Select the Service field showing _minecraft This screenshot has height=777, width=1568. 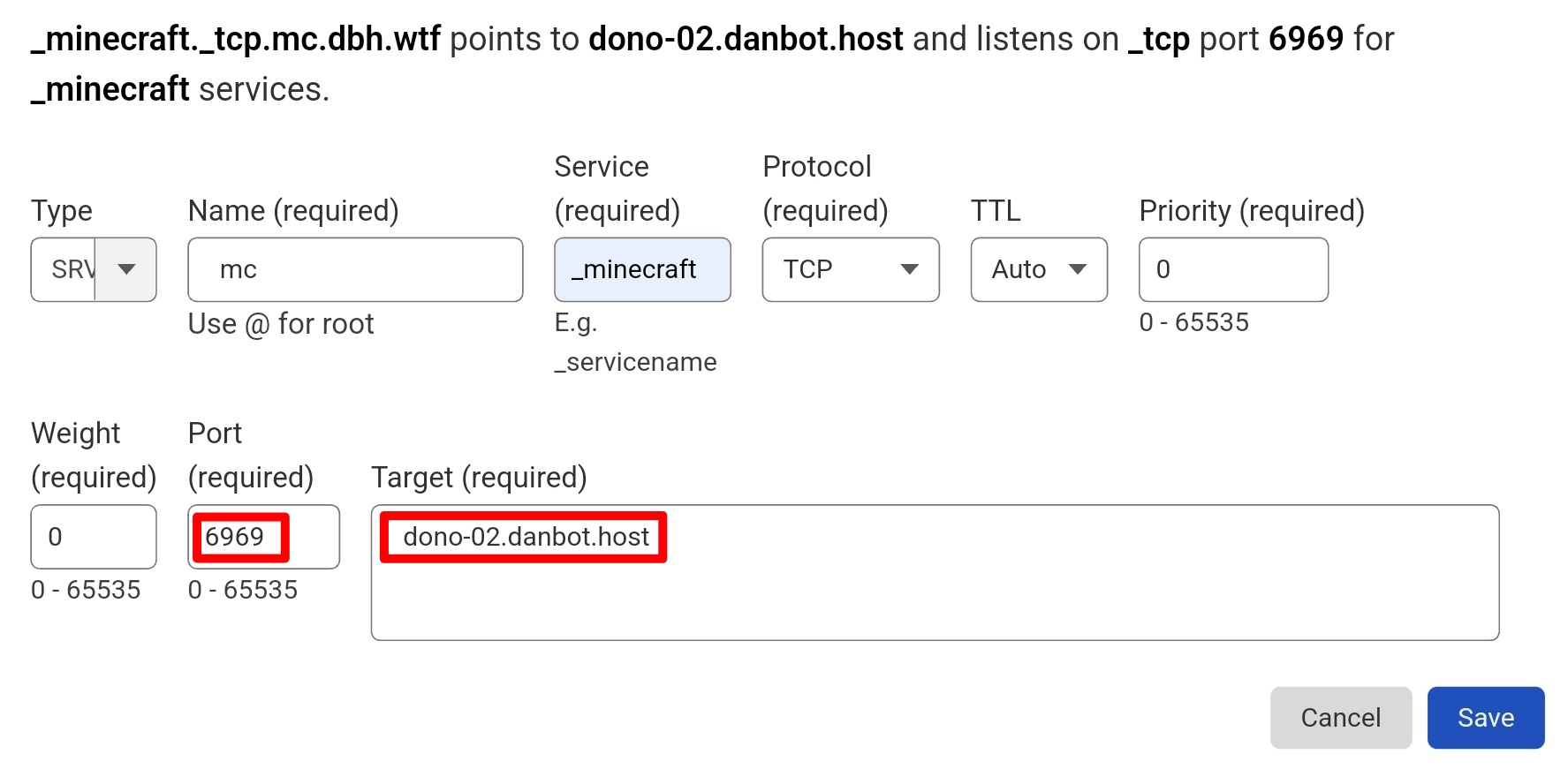tap(642, 270)
